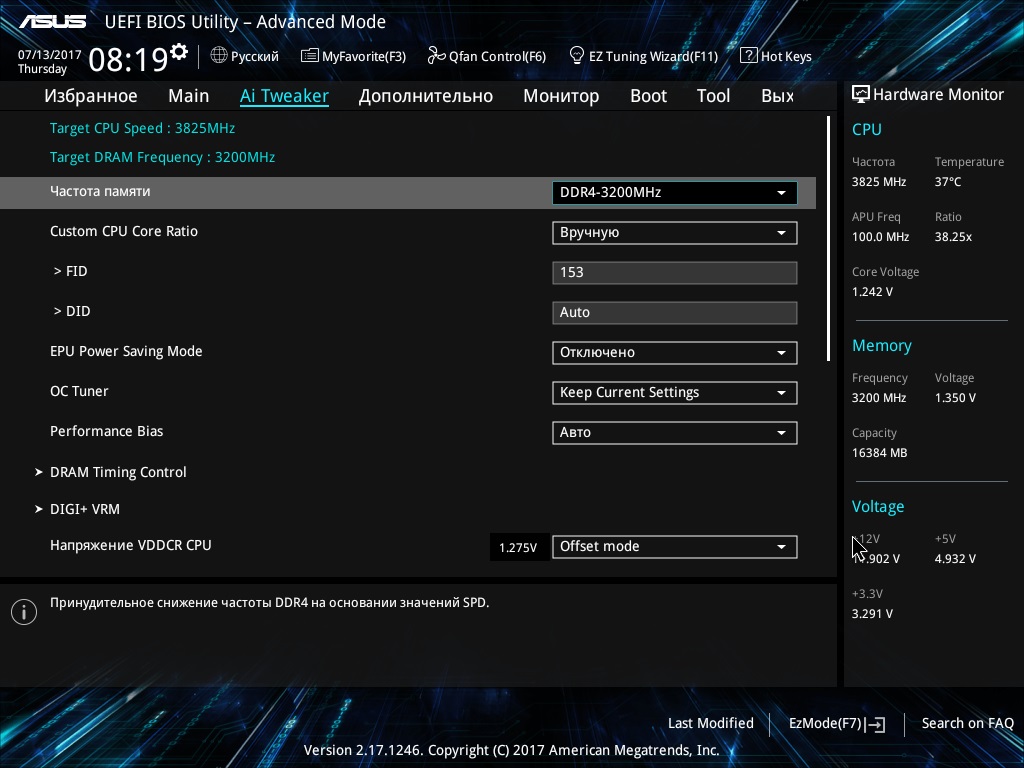Viewport: 1024px width, 768px height.
Task: Click the 1.350 V memory voltage value
Action: click(955, 398)
